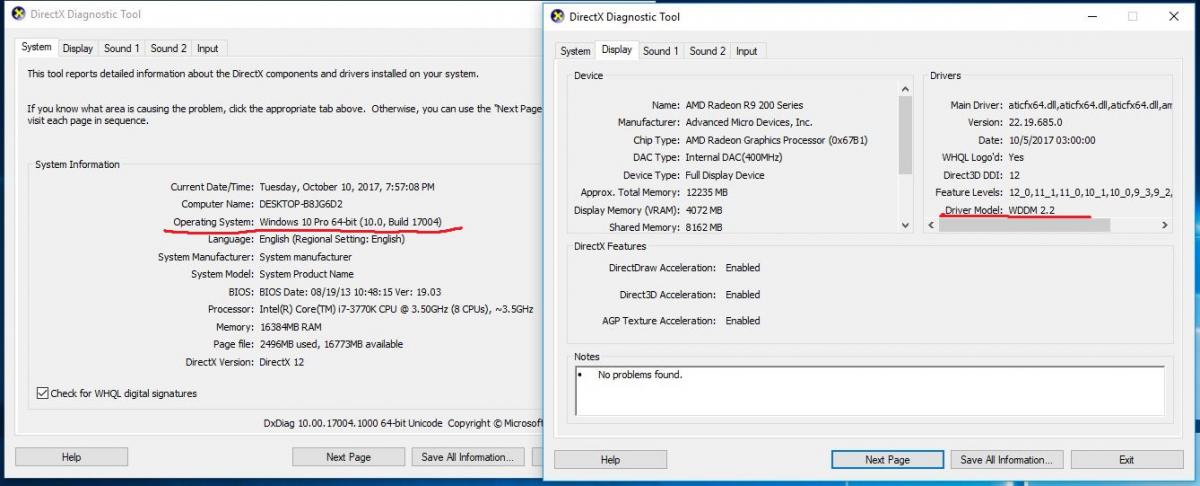The height and width of the screenshot is (486, 1200).
Task: Switch to Display tab in left window
Action: [77, 48]
